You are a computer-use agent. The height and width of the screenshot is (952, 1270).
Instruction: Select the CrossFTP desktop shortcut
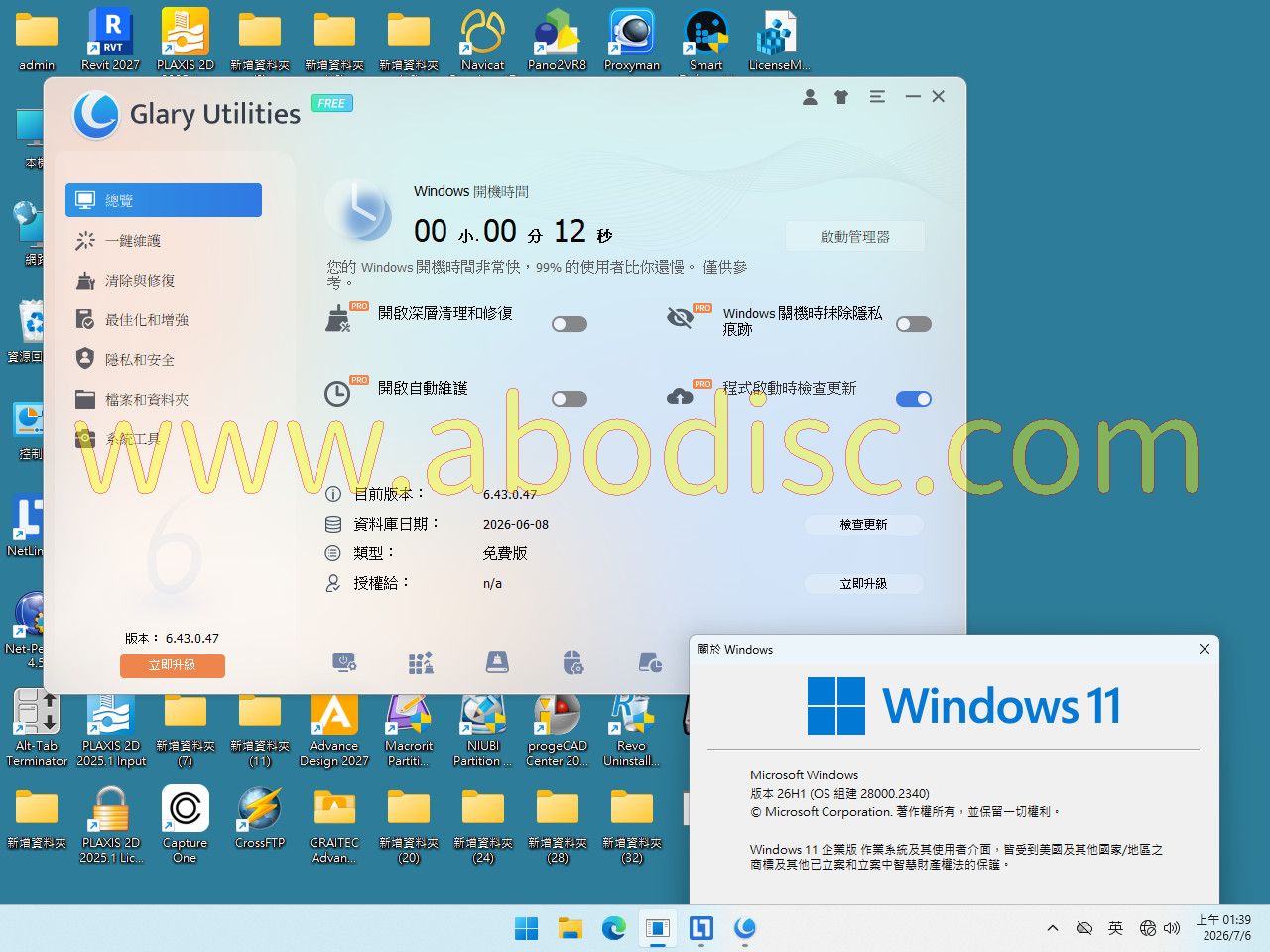(260, 816)
